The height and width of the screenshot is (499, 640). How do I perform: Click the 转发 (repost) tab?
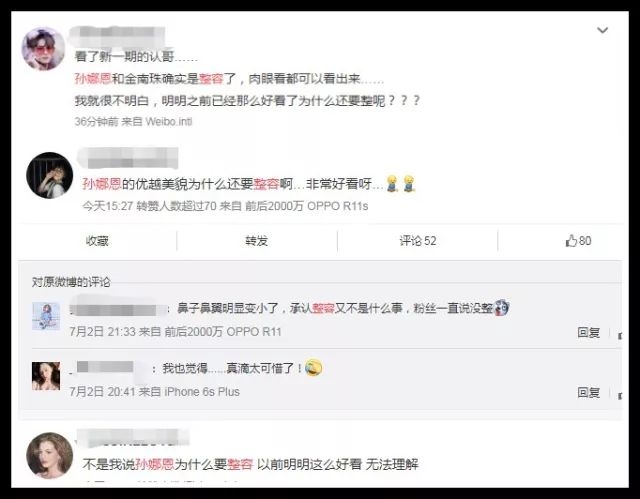pos(257,241)
